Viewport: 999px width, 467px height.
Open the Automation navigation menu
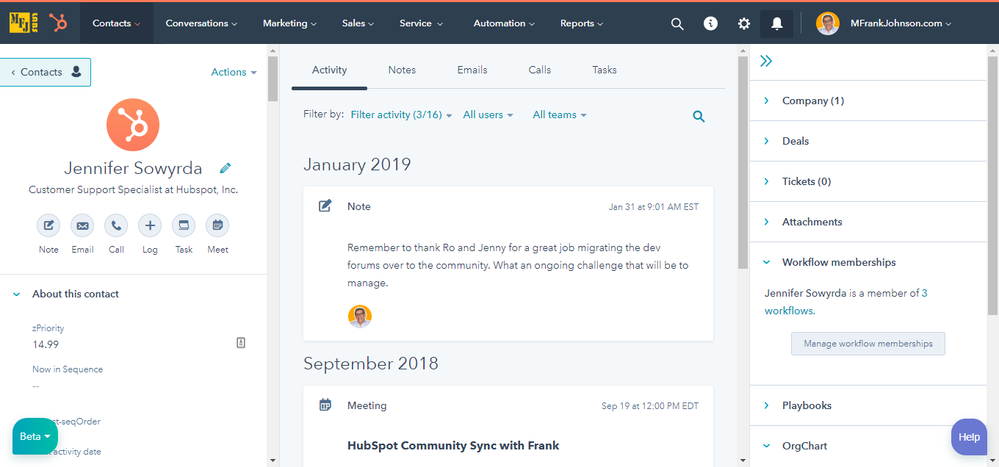point(504,24)
